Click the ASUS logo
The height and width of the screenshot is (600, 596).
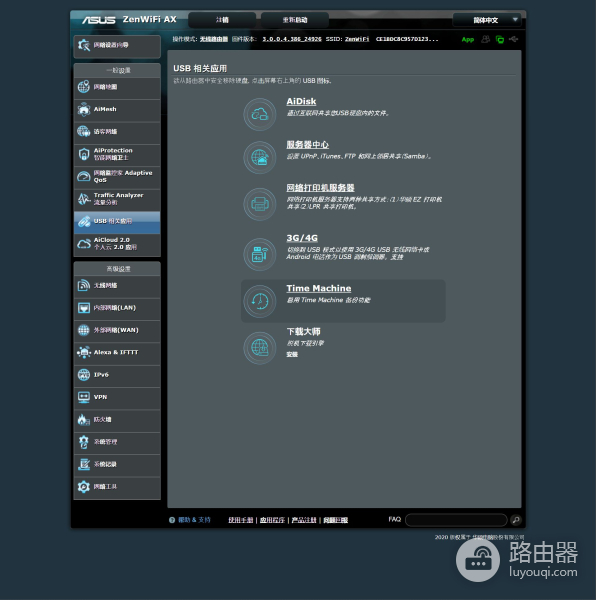coord(99,20)
